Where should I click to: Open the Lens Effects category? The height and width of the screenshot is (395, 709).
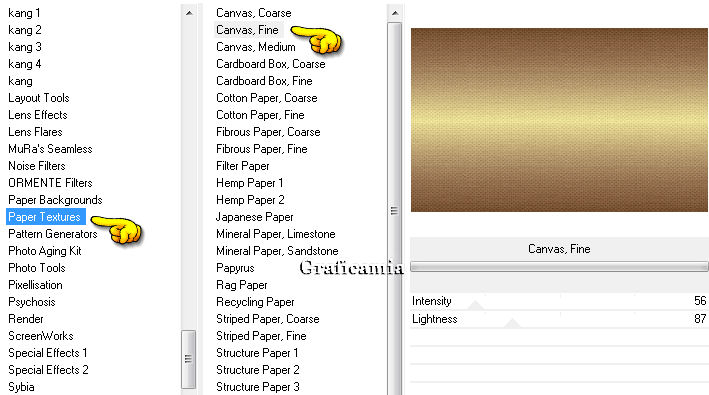[x=38, y=115]
